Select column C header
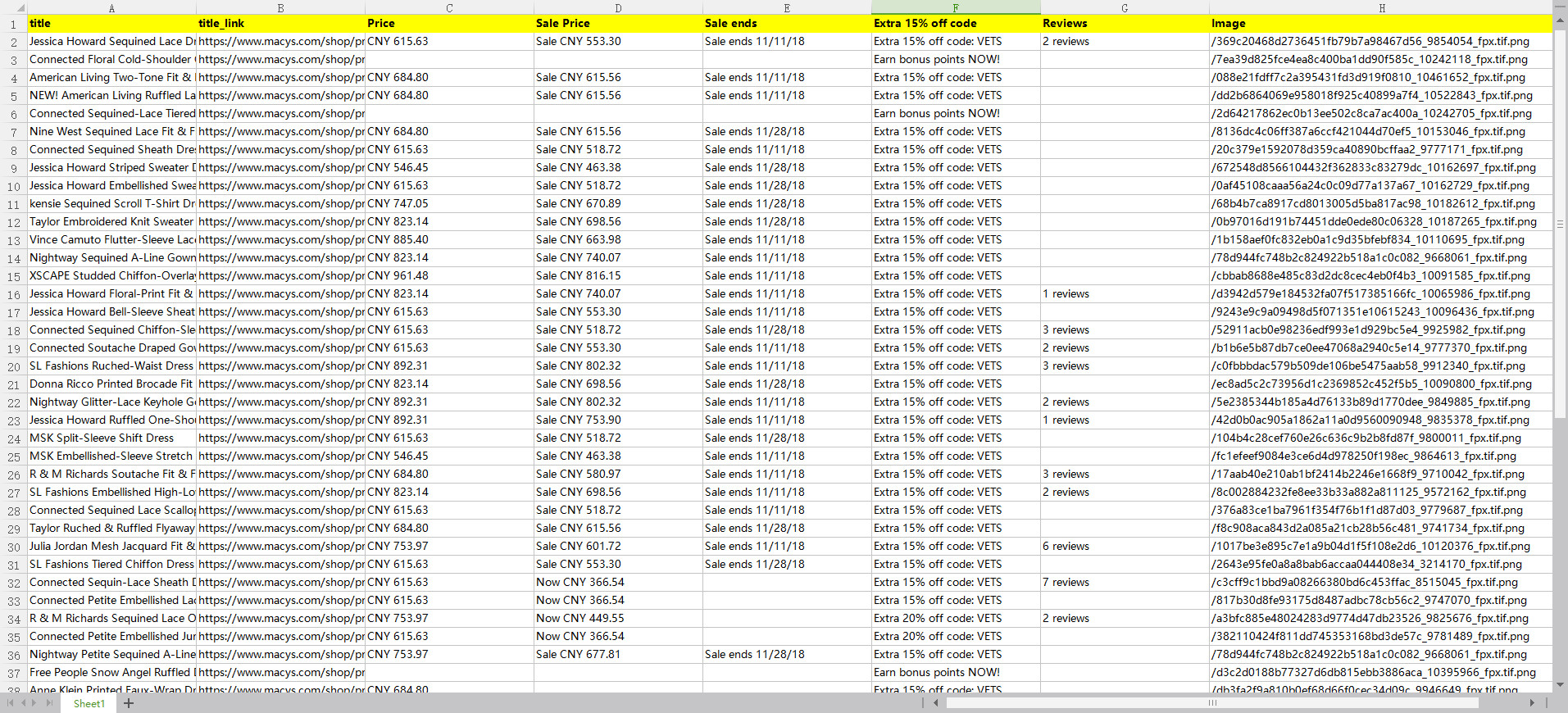This screenshot has width=1568, height=713. tap(449, 7)
